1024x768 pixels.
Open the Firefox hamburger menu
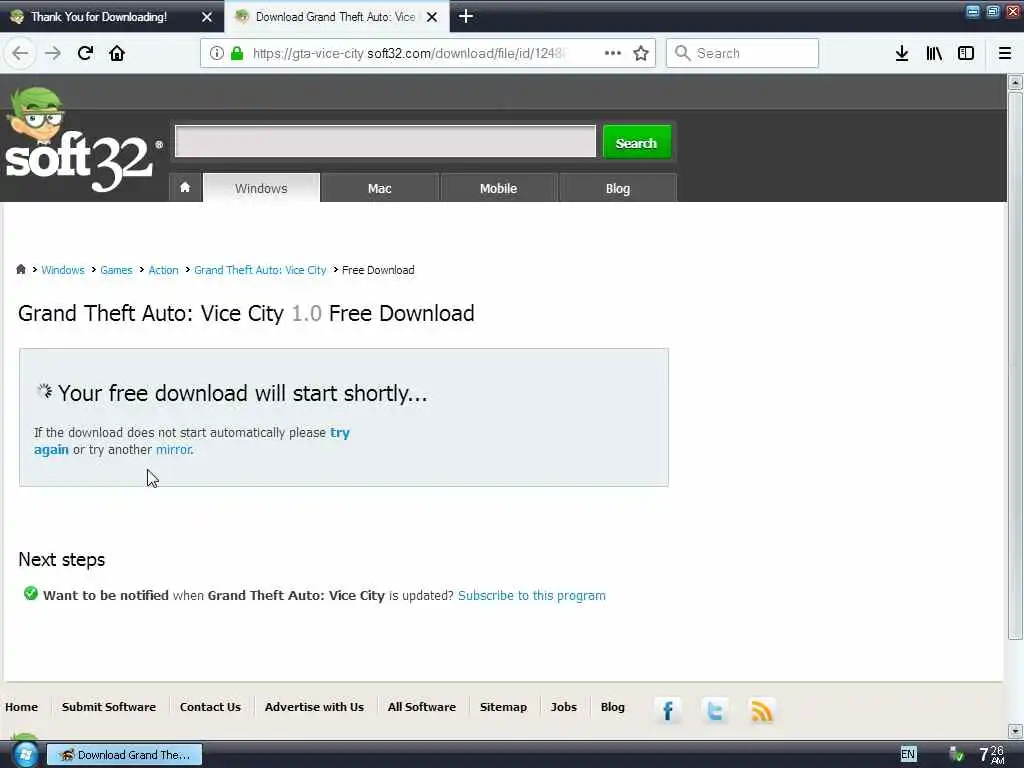coord(1004,53)
